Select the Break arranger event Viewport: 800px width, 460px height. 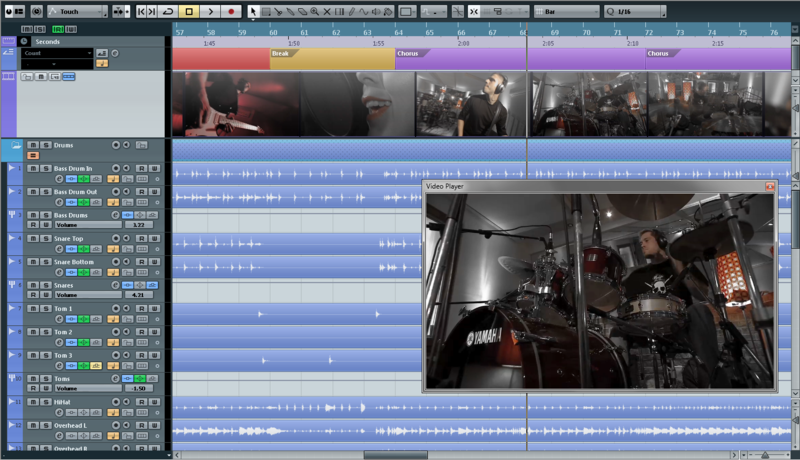332,59
